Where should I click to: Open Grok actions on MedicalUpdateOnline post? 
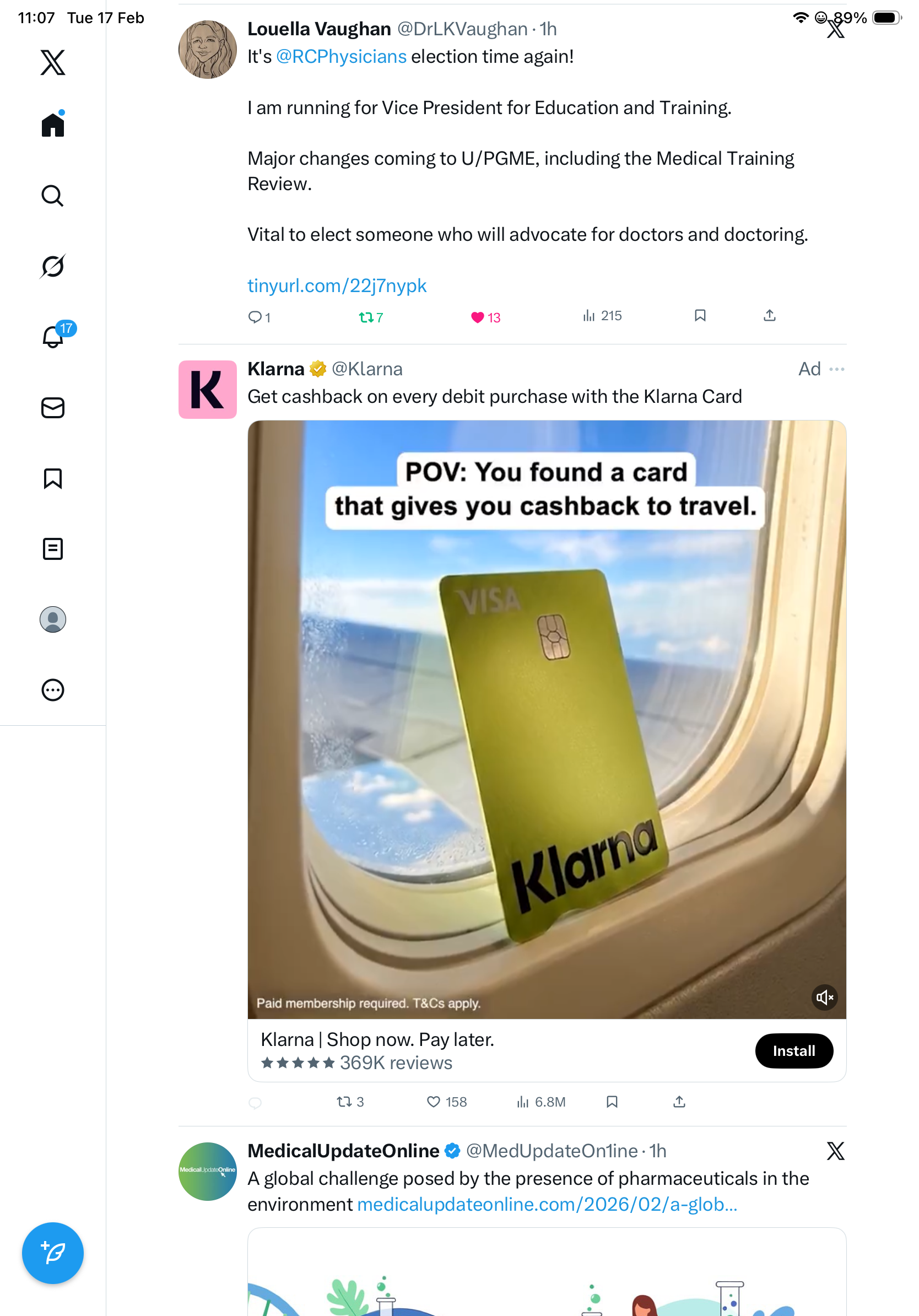(835, 1150)
